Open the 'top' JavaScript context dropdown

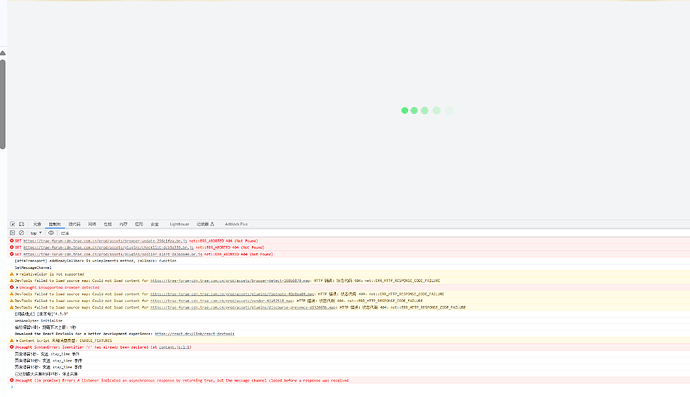[x=35, y=233]
